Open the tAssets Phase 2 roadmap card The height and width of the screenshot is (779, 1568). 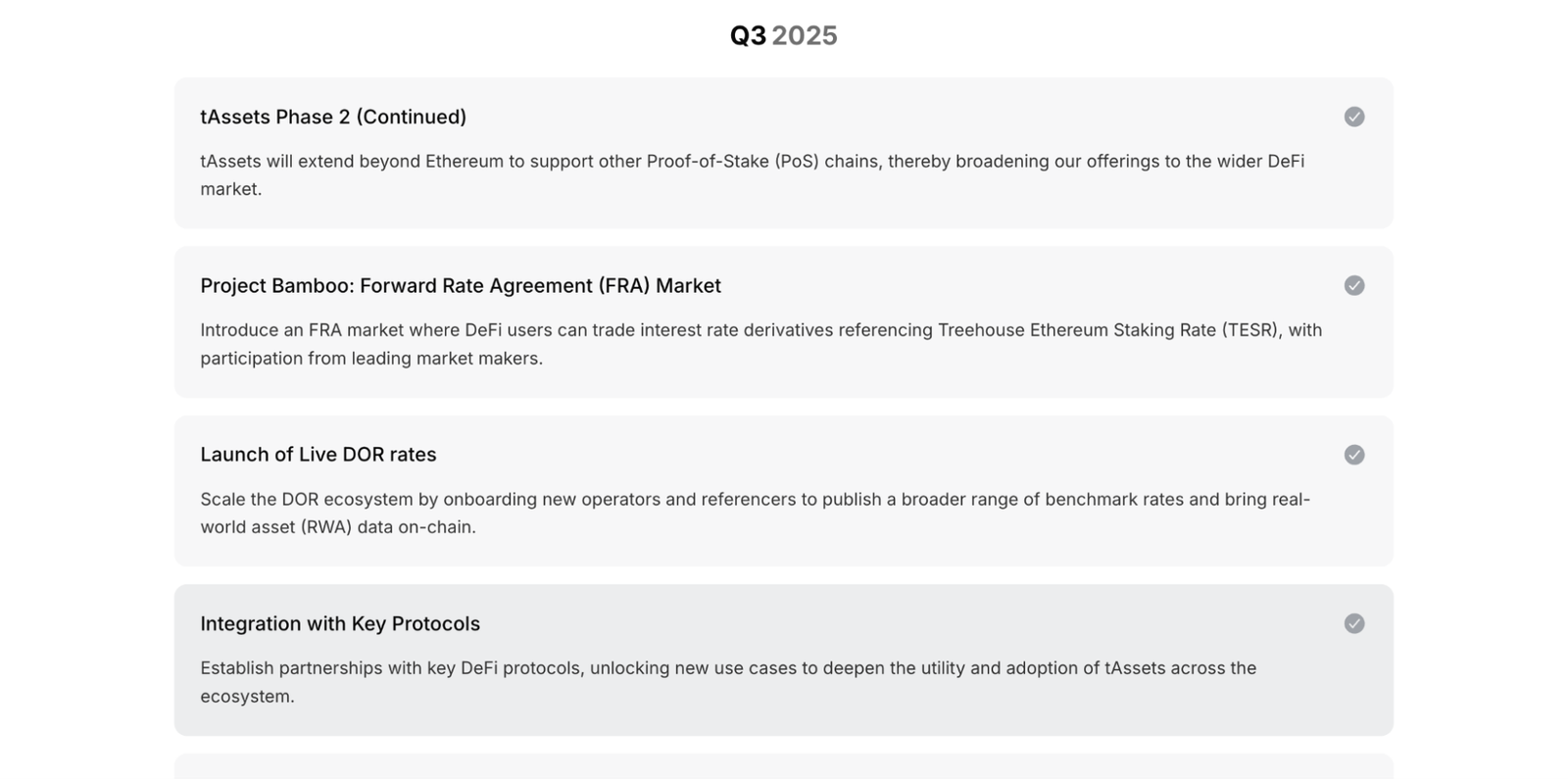784,153
